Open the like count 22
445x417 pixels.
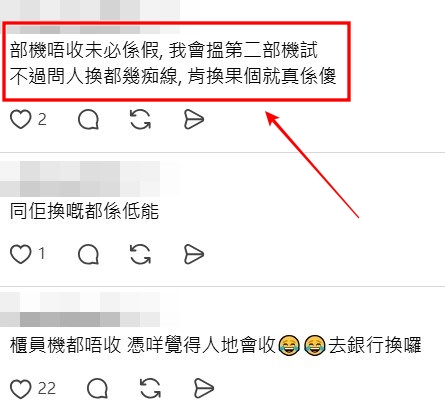47,389
